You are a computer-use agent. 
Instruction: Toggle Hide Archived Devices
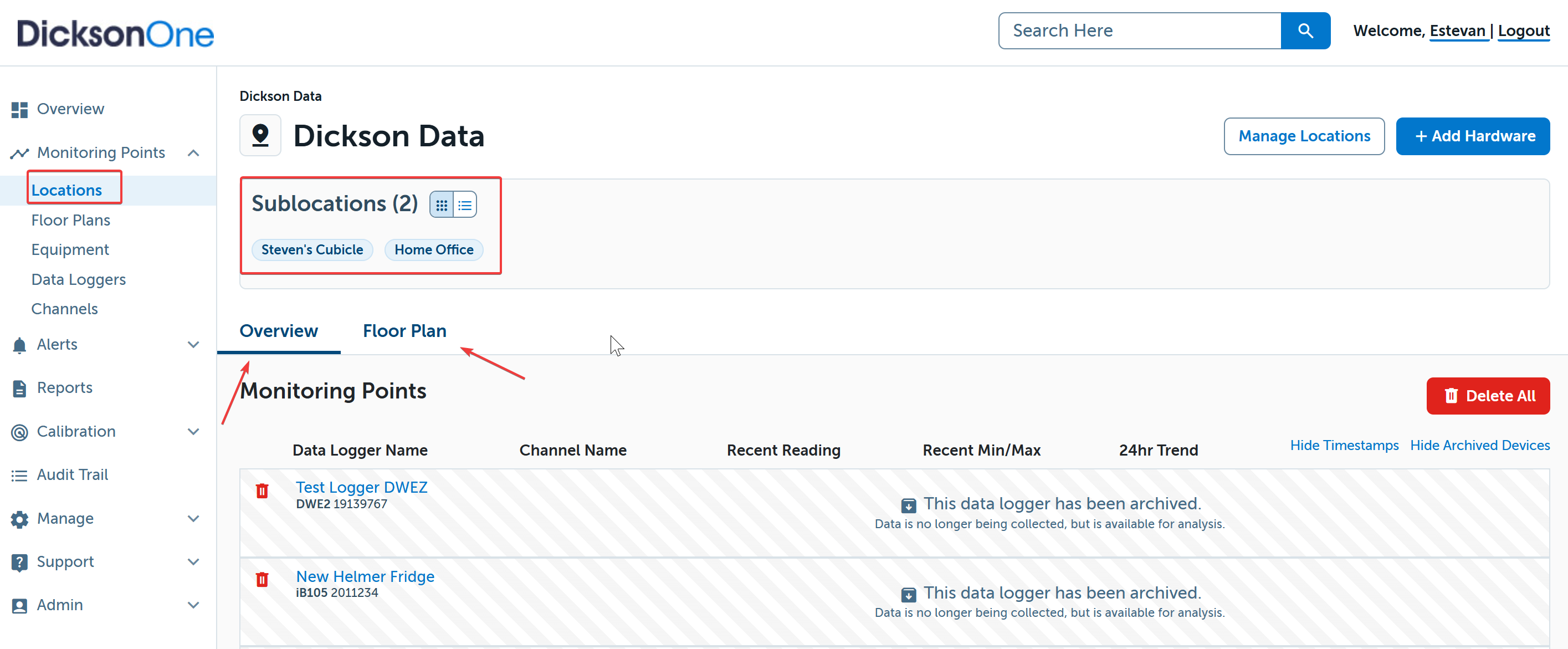[1479, 445]
